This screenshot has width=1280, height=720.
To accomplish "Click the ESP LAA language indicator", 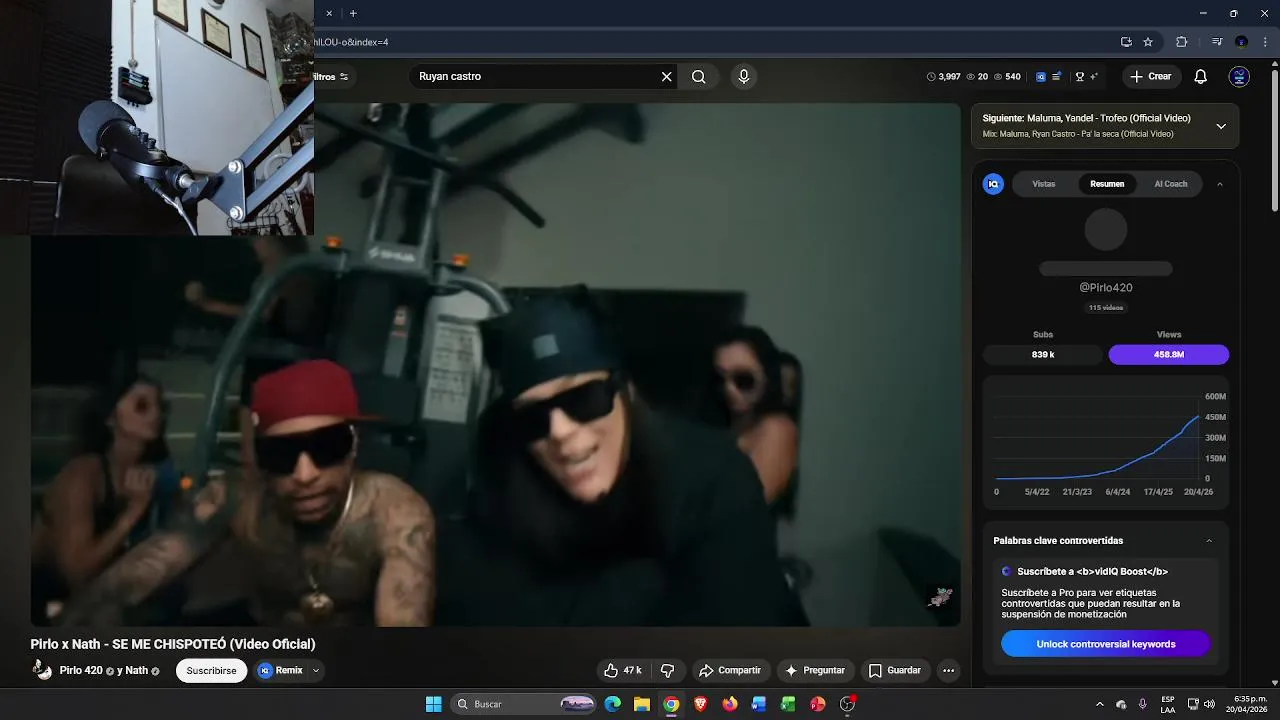I will (1168, 704).
